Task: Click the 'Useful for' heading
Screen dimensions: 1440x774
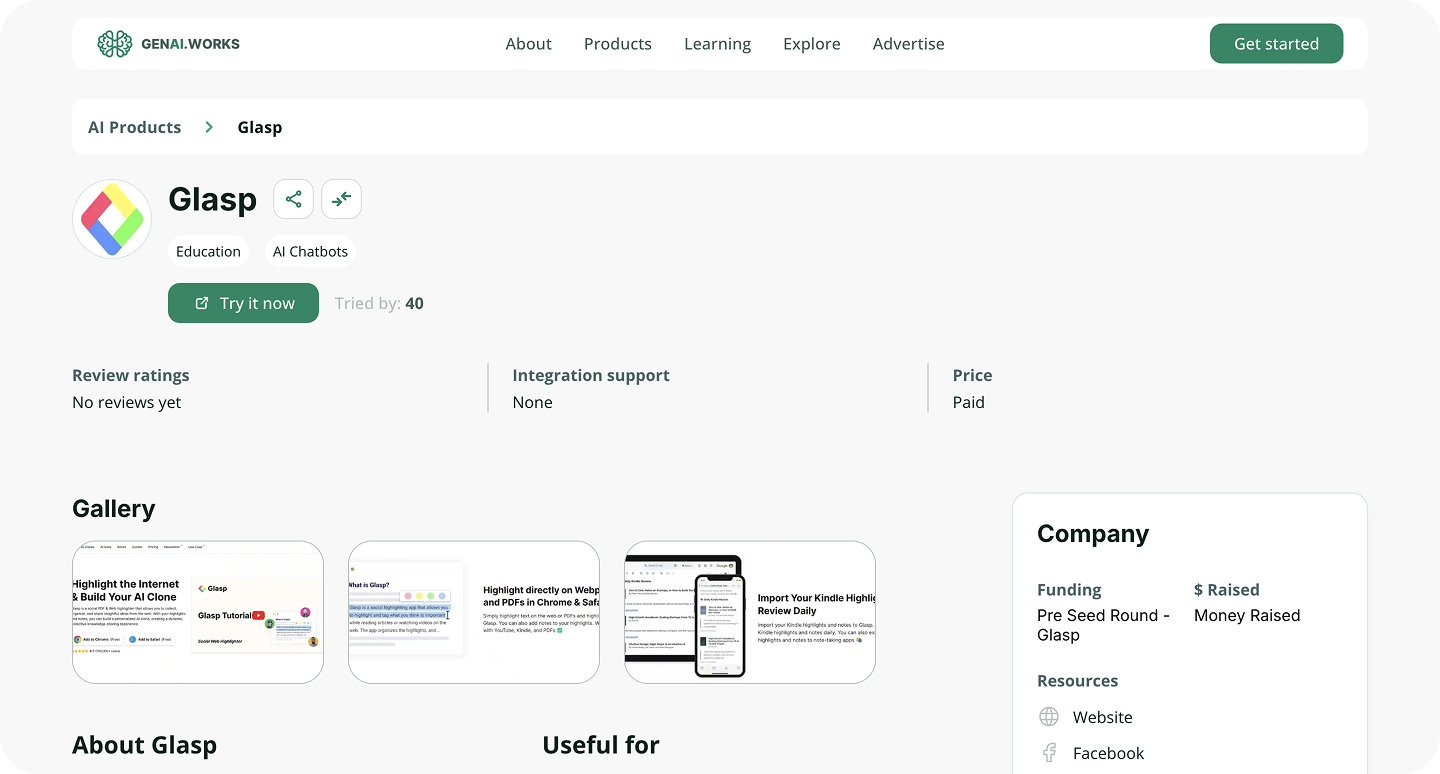Action: (x=601, y=745)
